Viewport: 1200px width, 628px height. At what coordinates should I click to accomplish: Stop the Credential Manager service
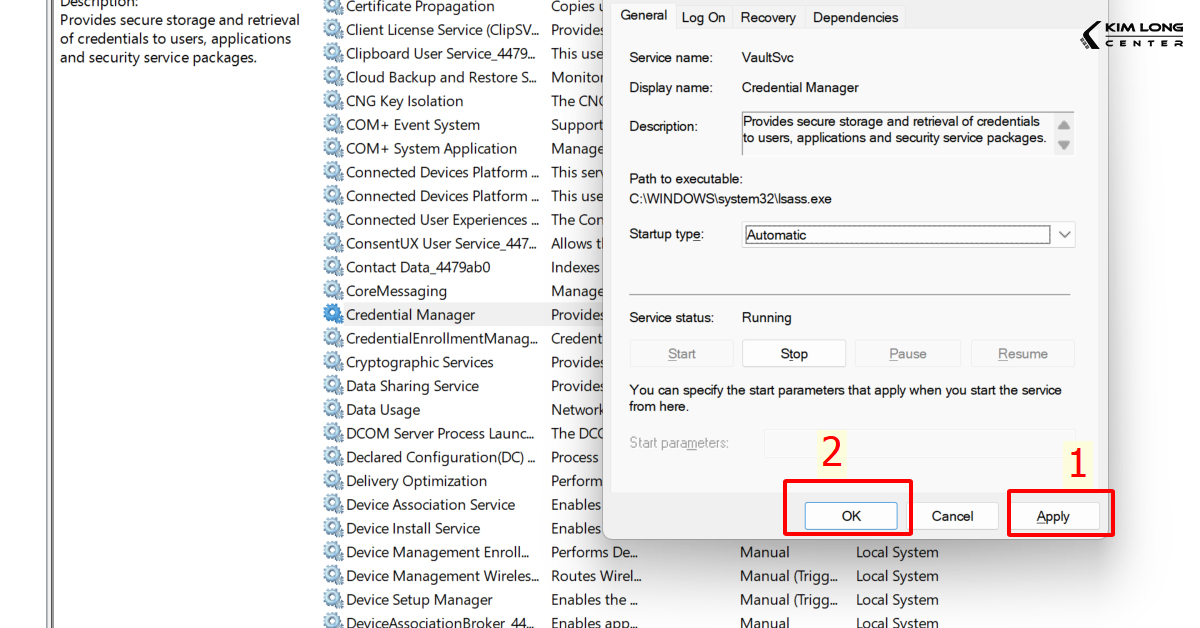coord(793,353)
